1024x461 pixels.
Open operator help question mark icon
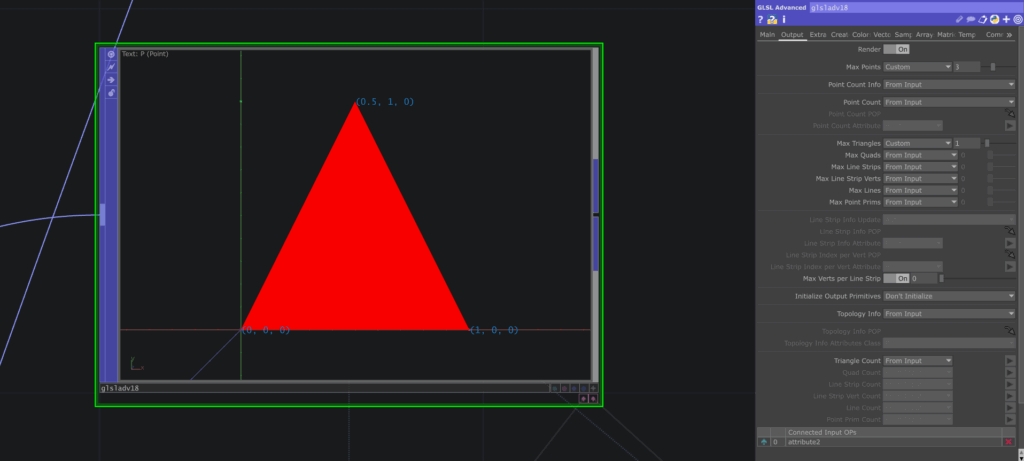761,19
